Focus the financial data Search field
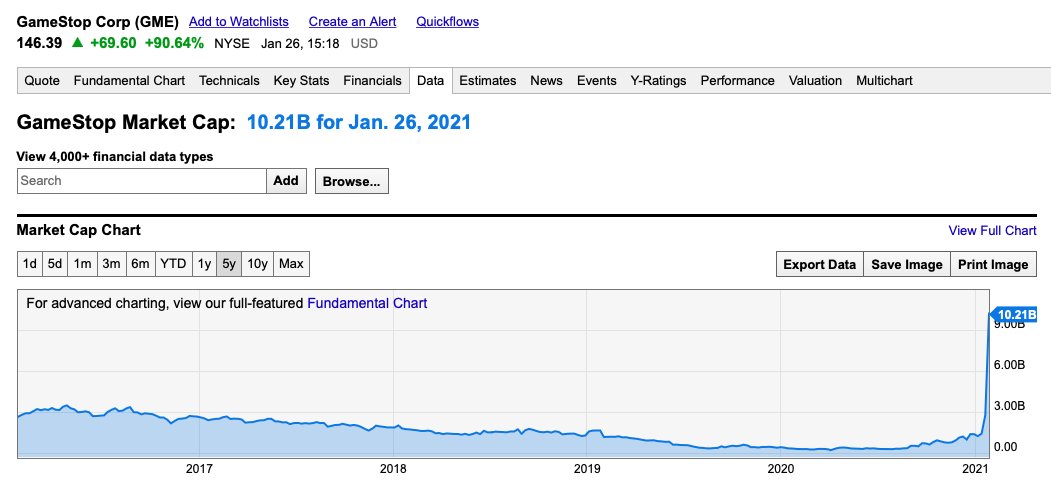 click(141, 181)
